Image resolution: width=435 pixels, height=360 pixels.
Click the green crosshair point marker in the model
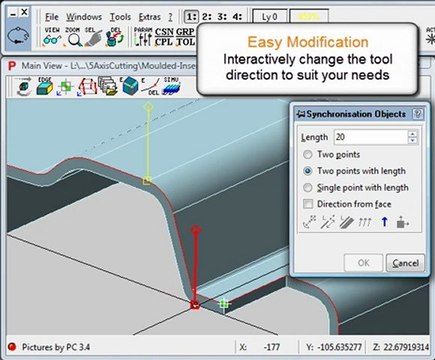click(224, 304)
